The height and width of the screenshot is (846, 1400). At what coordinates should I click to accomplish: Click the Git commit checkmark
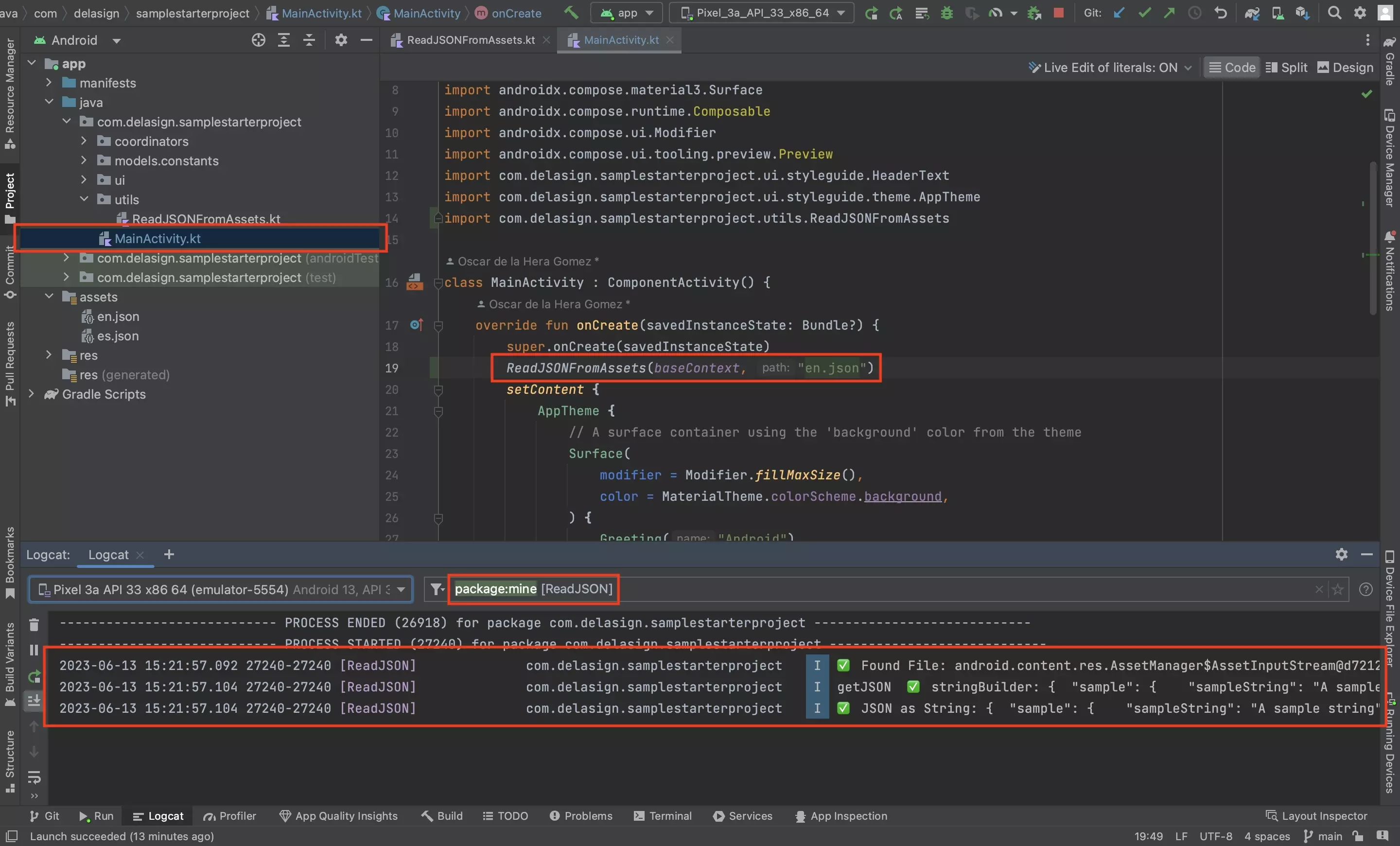(1144, 13)
